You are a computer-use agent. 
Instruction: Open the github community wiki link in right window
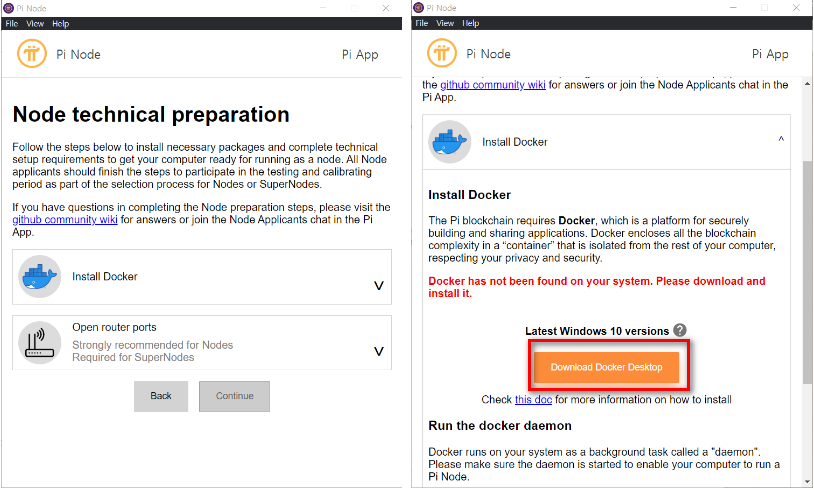coord(493,85)
